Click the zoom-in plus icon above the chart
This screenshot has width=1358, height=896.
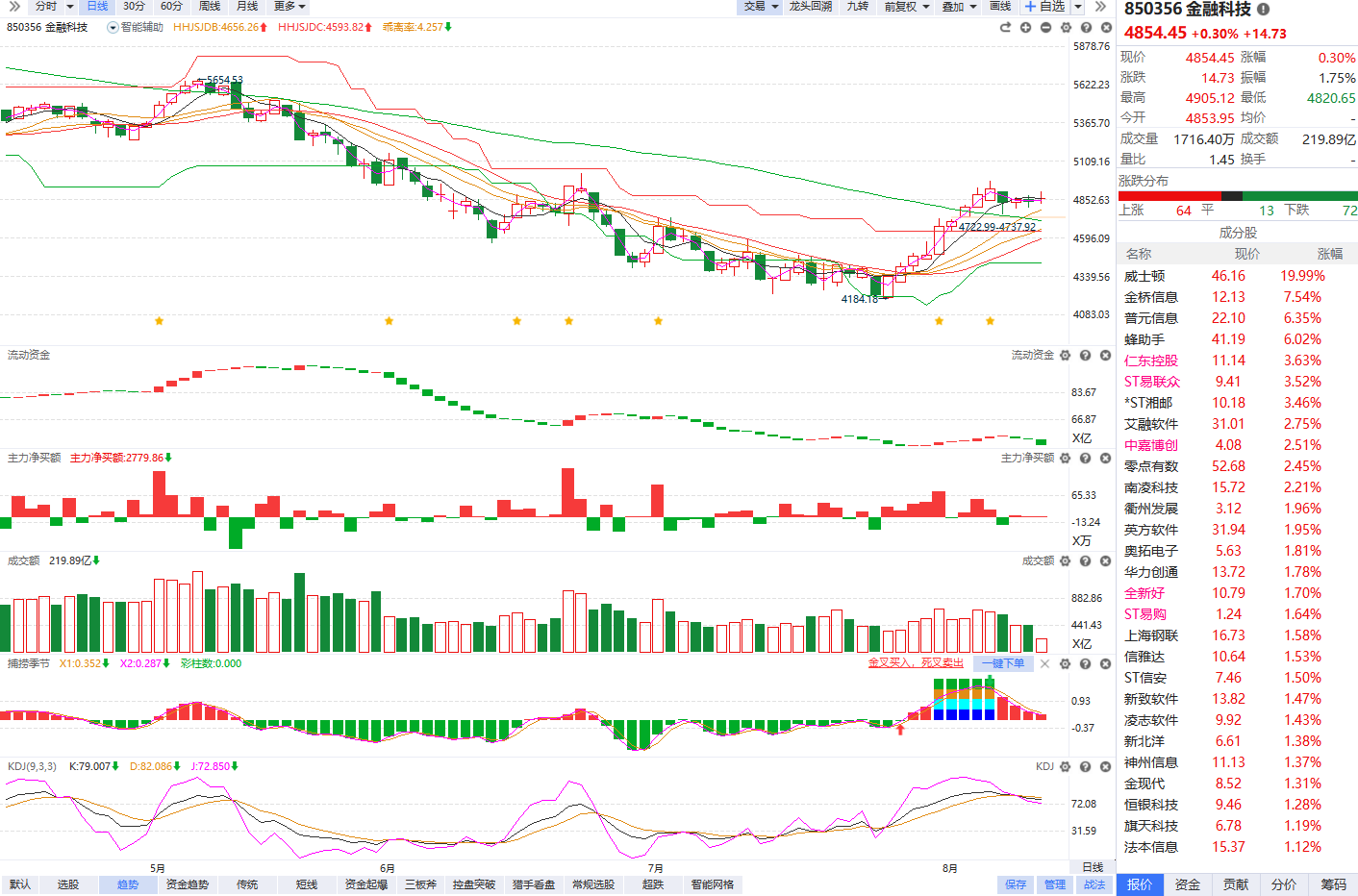pos(1025,27)
